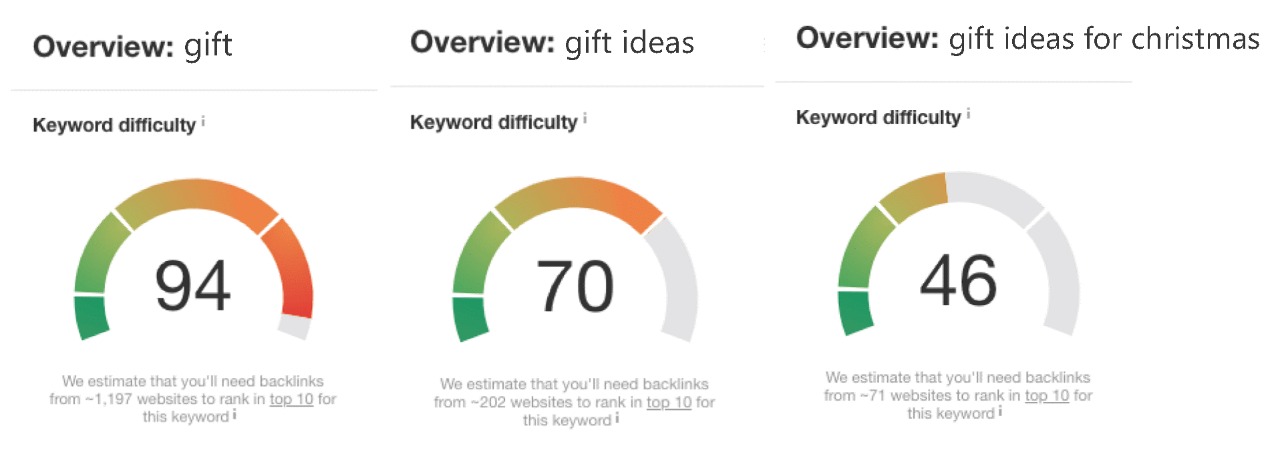
Task: Open info icon after ~1,197 websites estimate
Action: coord(234,415)
